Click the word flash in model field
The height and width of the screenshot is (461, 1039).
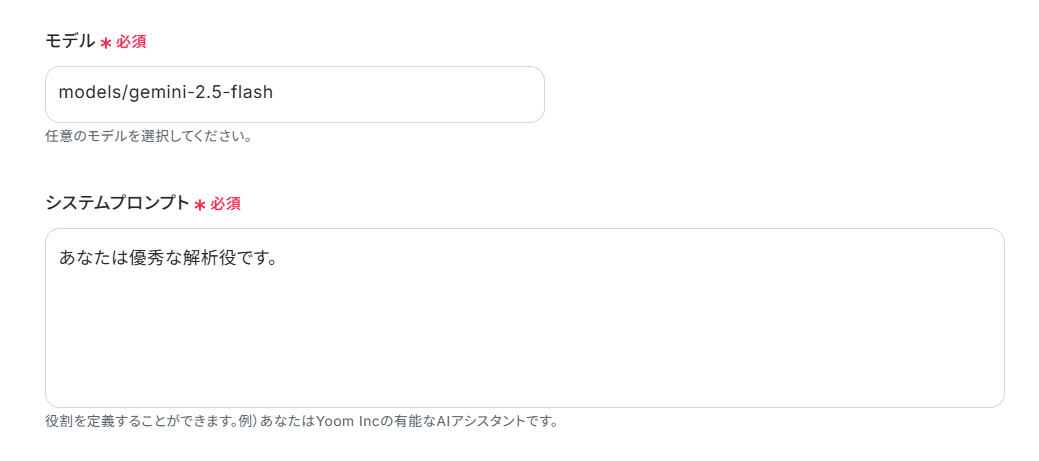point(251,92)
